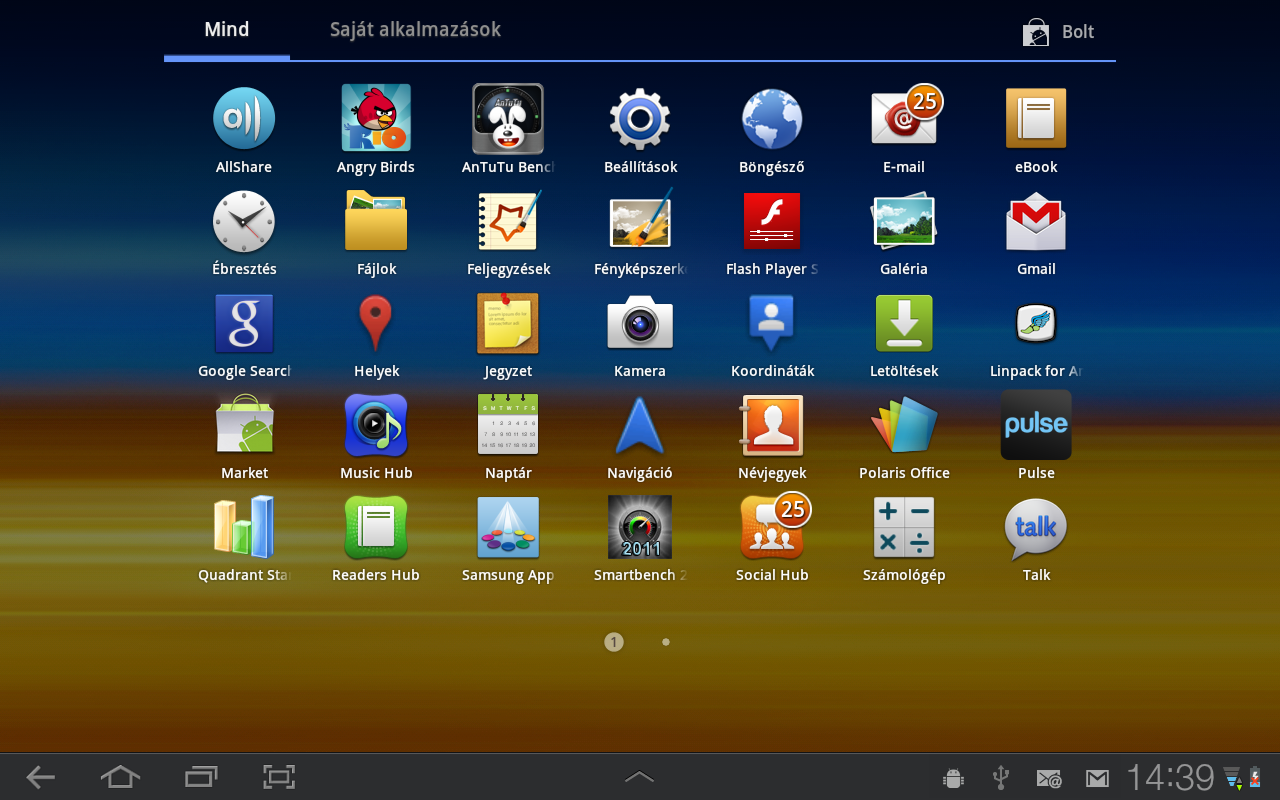Image resolution: width=1280 pixels, height=800 pixels.
Task: Go to app page 2 dot
Action: [666, 642]
